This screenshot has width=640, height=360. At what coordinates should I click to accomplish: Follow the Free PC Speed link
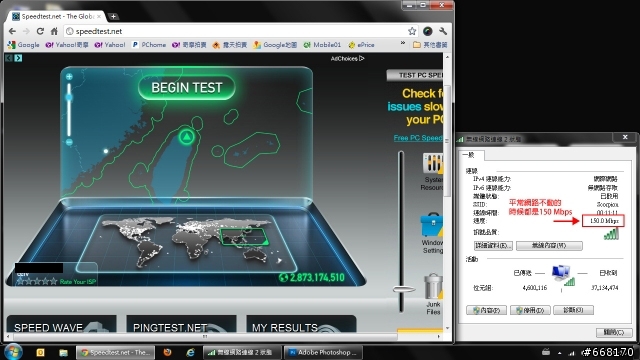point(418,138)
